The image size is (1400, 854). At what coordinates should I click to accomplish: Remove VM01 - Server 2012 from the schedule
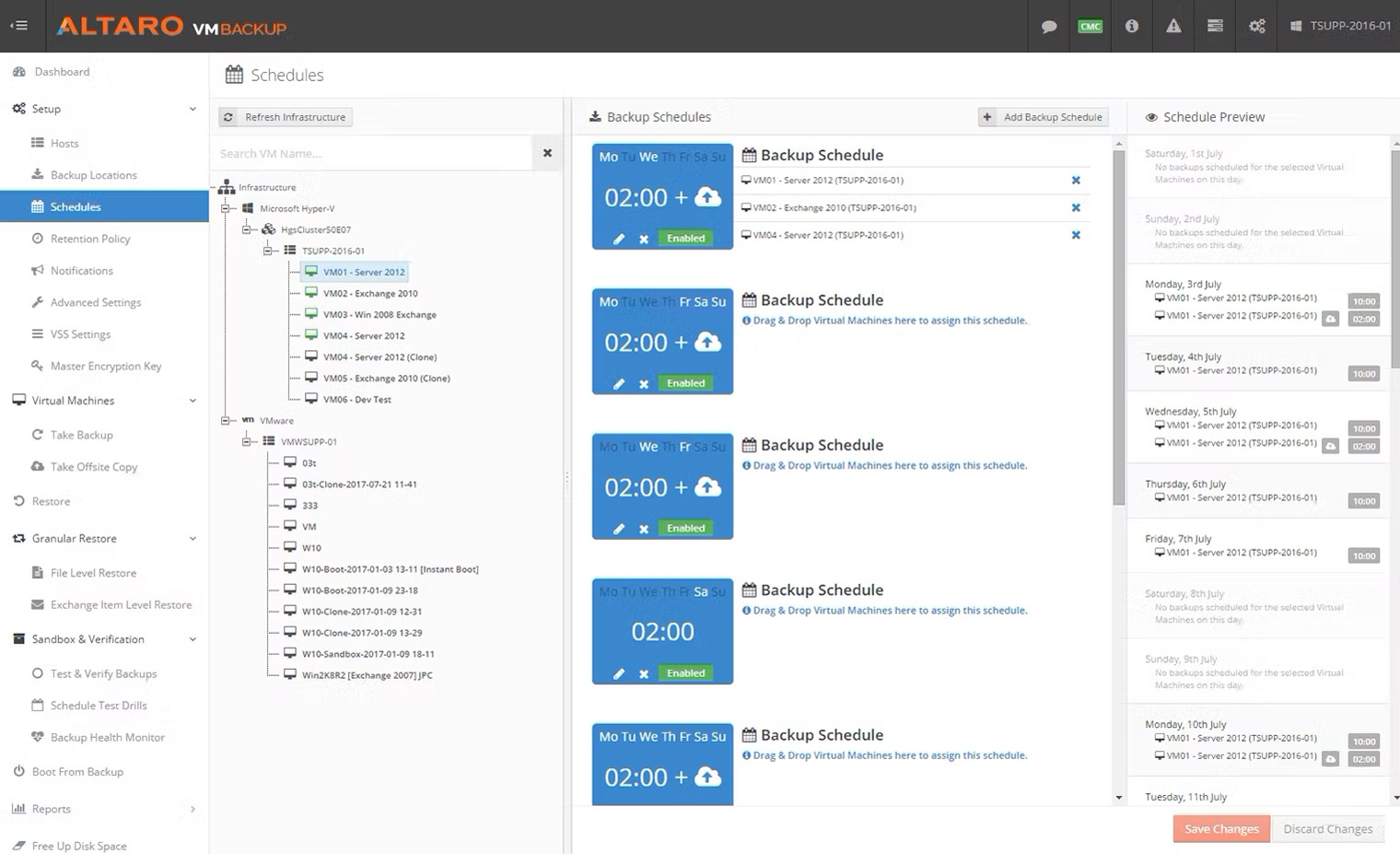(1076, 181)
